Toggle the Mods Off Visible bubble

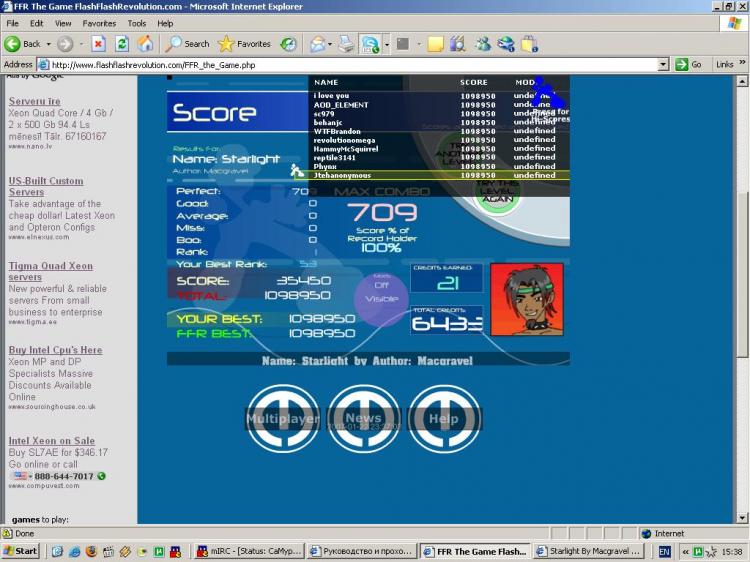(381, 293)
